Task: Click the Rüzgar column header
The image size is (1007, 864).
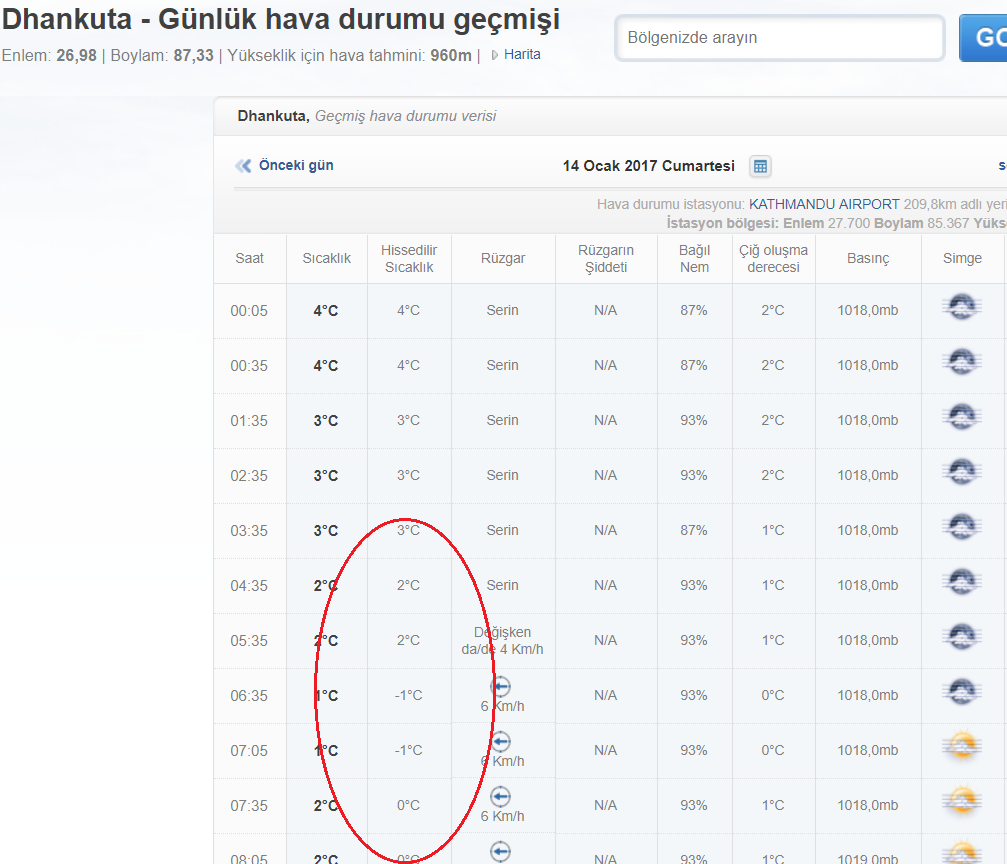Action: pyautogui.click(x=503, y=258)
